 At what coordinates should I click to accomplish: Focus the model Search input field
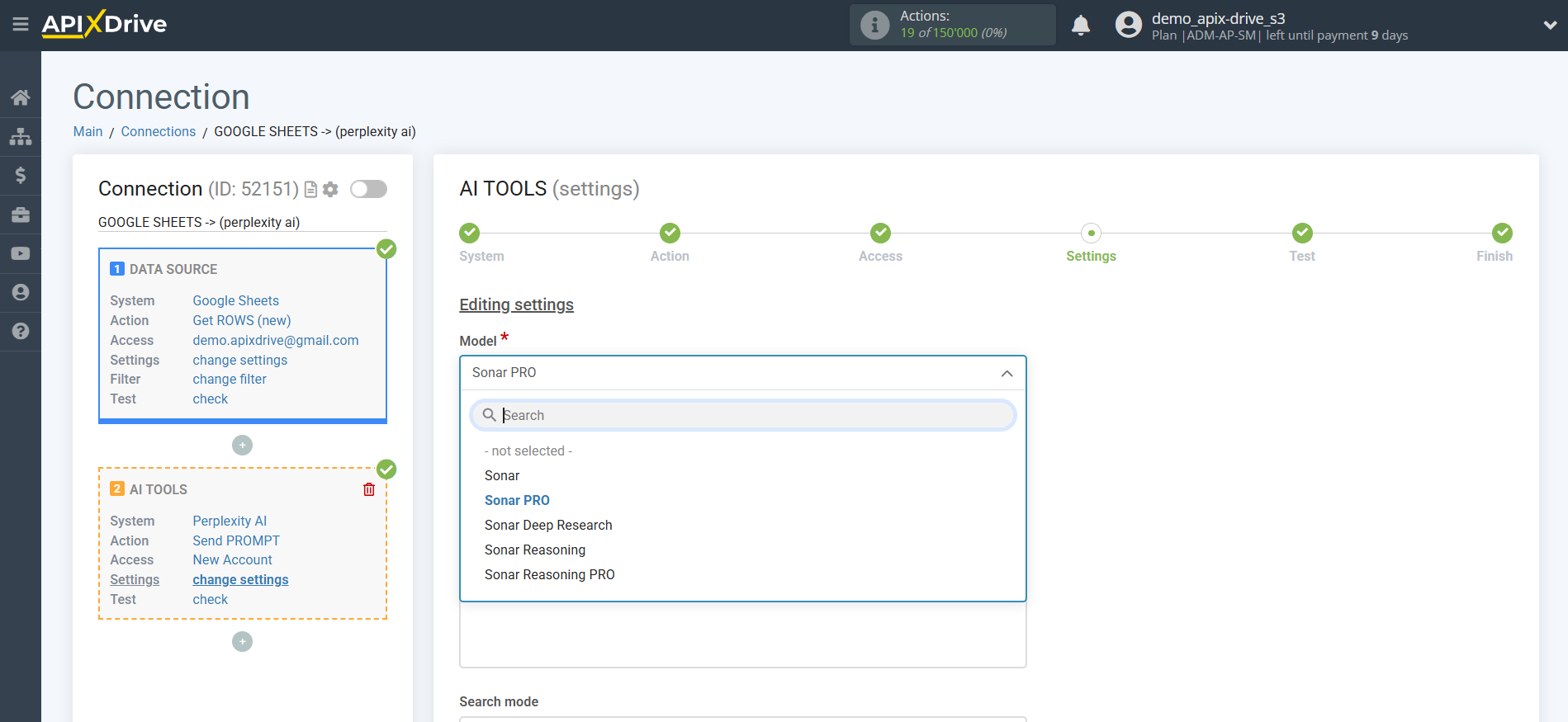742,415
